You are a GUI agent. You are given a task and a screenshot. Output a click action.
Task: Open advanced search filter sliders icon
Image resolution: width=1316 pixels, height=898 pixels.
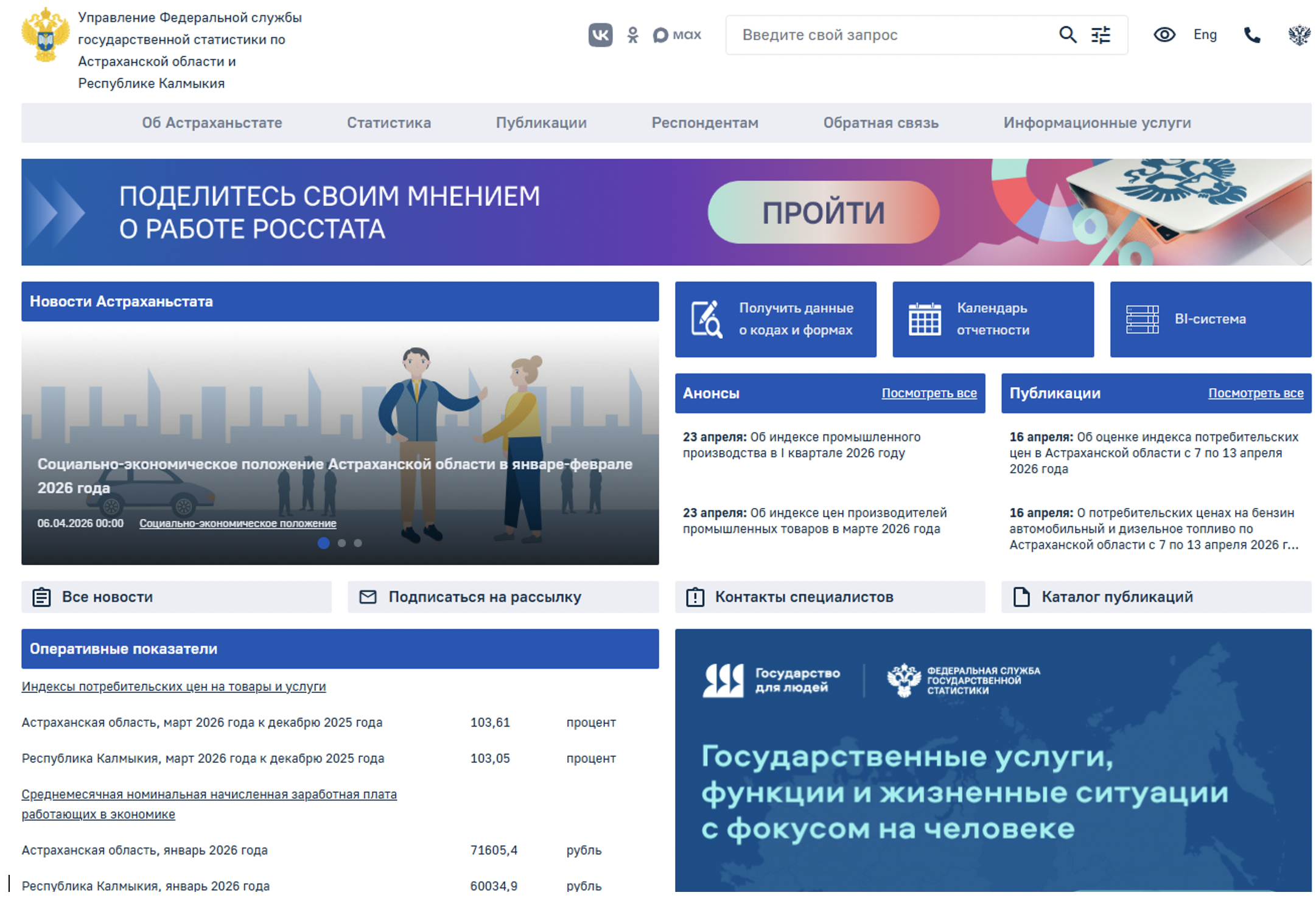1101,35
